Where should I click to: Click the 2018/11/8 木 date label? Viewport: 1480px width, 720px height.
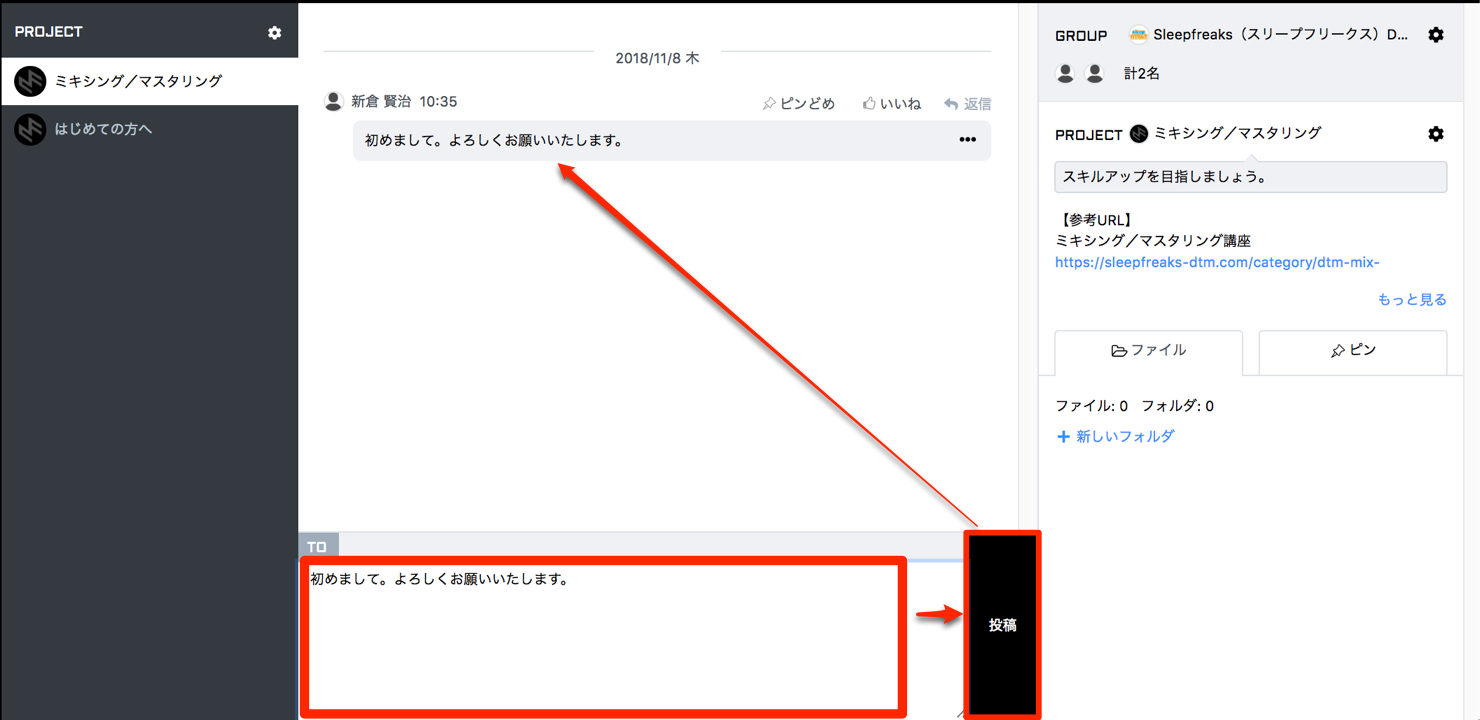click(x=657, y=59)
